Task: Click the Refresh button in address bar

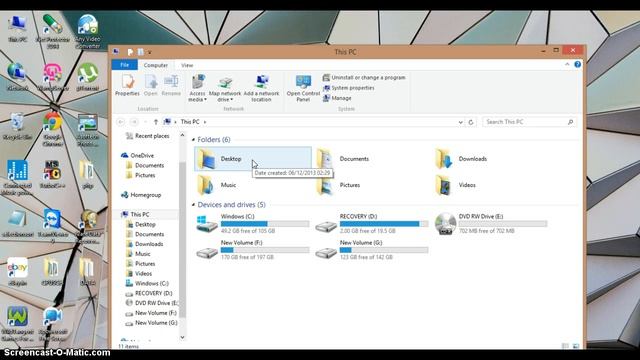Action: tap(471, 122)
